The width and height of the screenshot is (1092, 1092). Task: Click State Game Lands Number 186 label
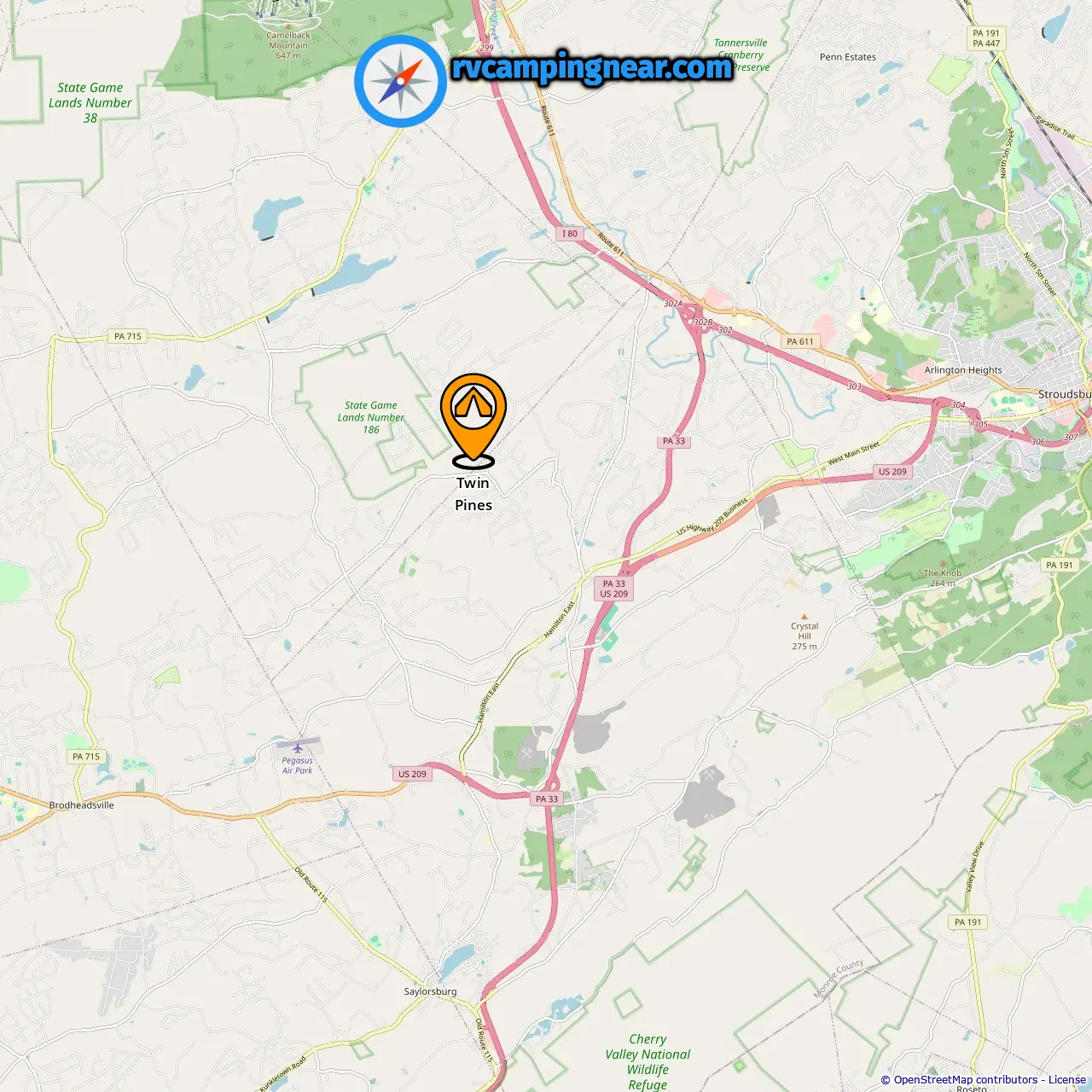tap(371, 417)
